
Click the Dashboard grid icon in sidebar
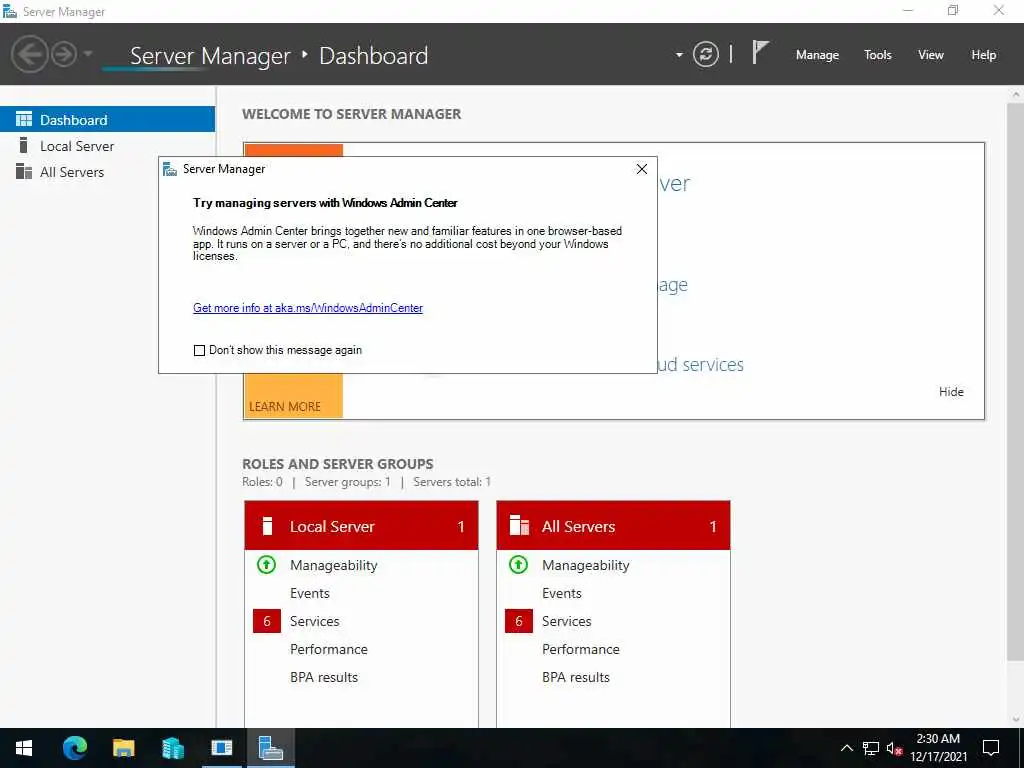pos(24,119)
